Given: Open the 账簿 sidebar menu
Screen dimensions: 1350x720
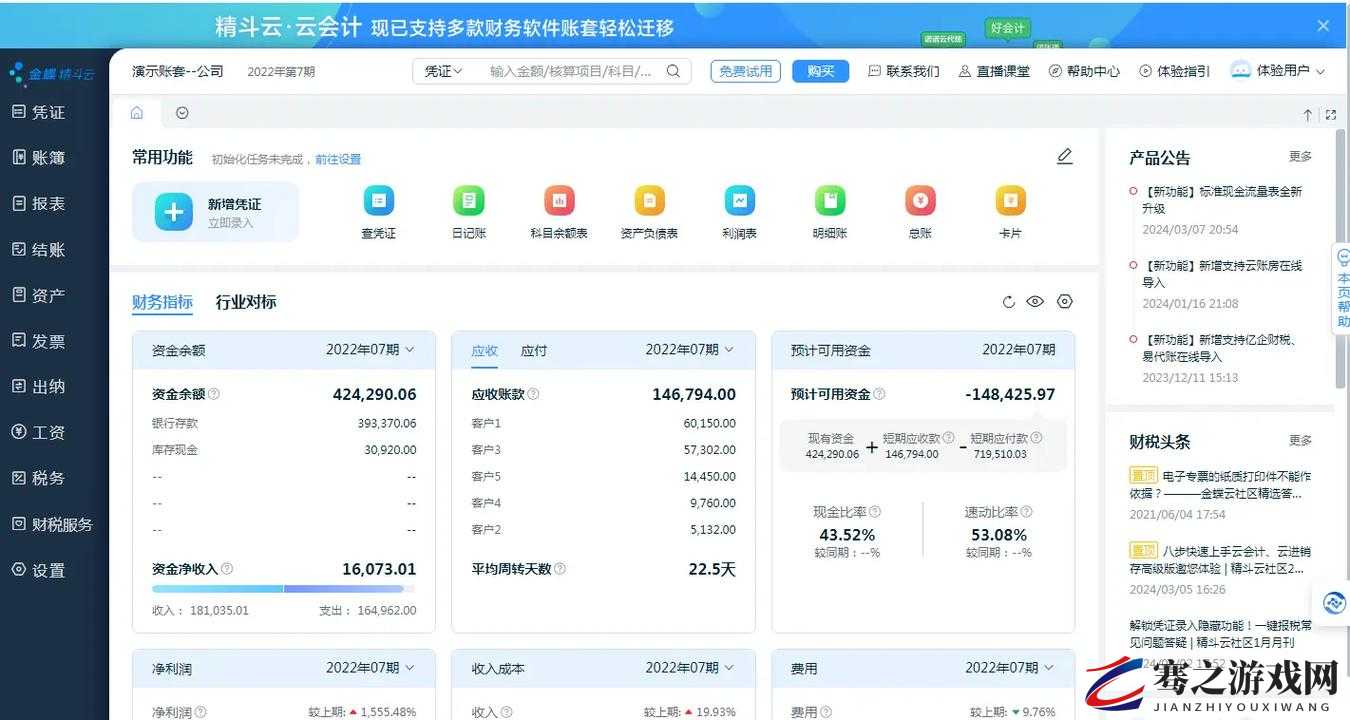Looking at the screenshot, I should 39,158.
